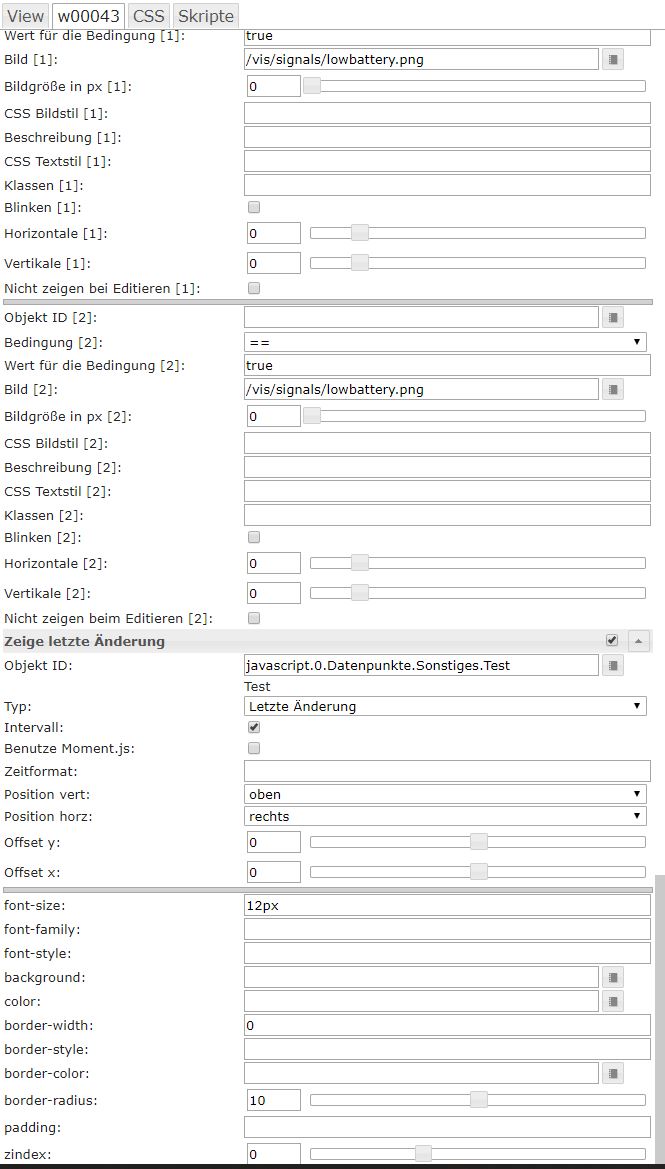This screenshot has width=665, height=1169.
Task: Open the View tab
Action: point(25,16)
